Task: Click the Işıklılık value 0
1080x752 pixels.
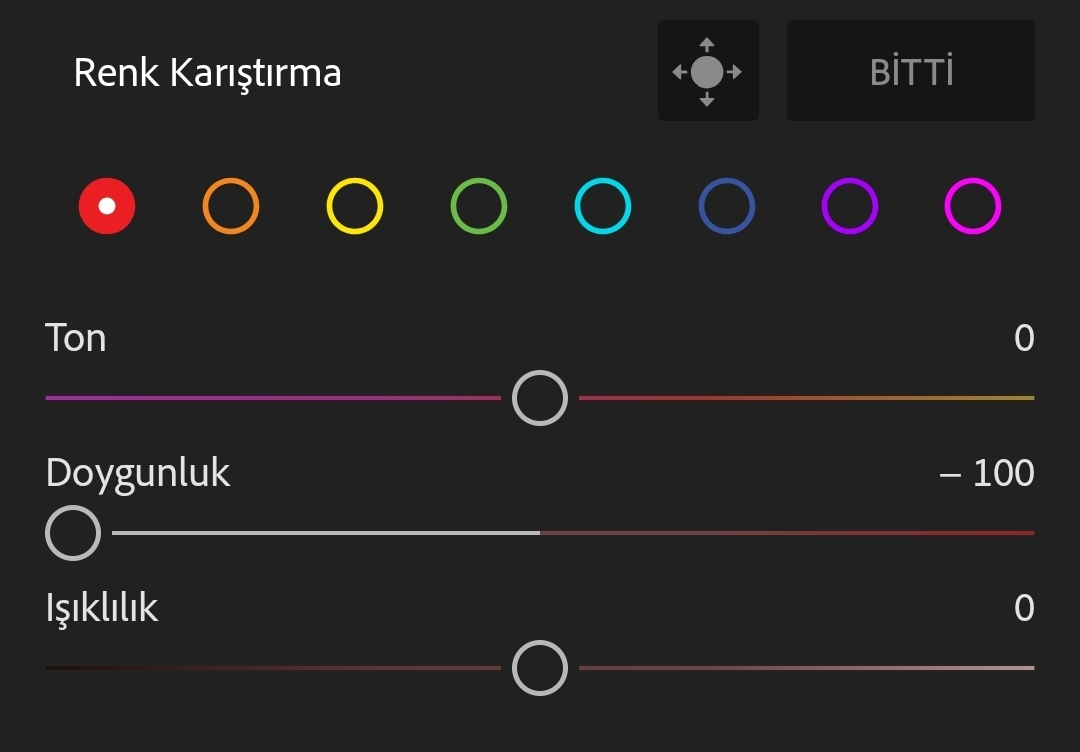Action: pos(1024,608)
